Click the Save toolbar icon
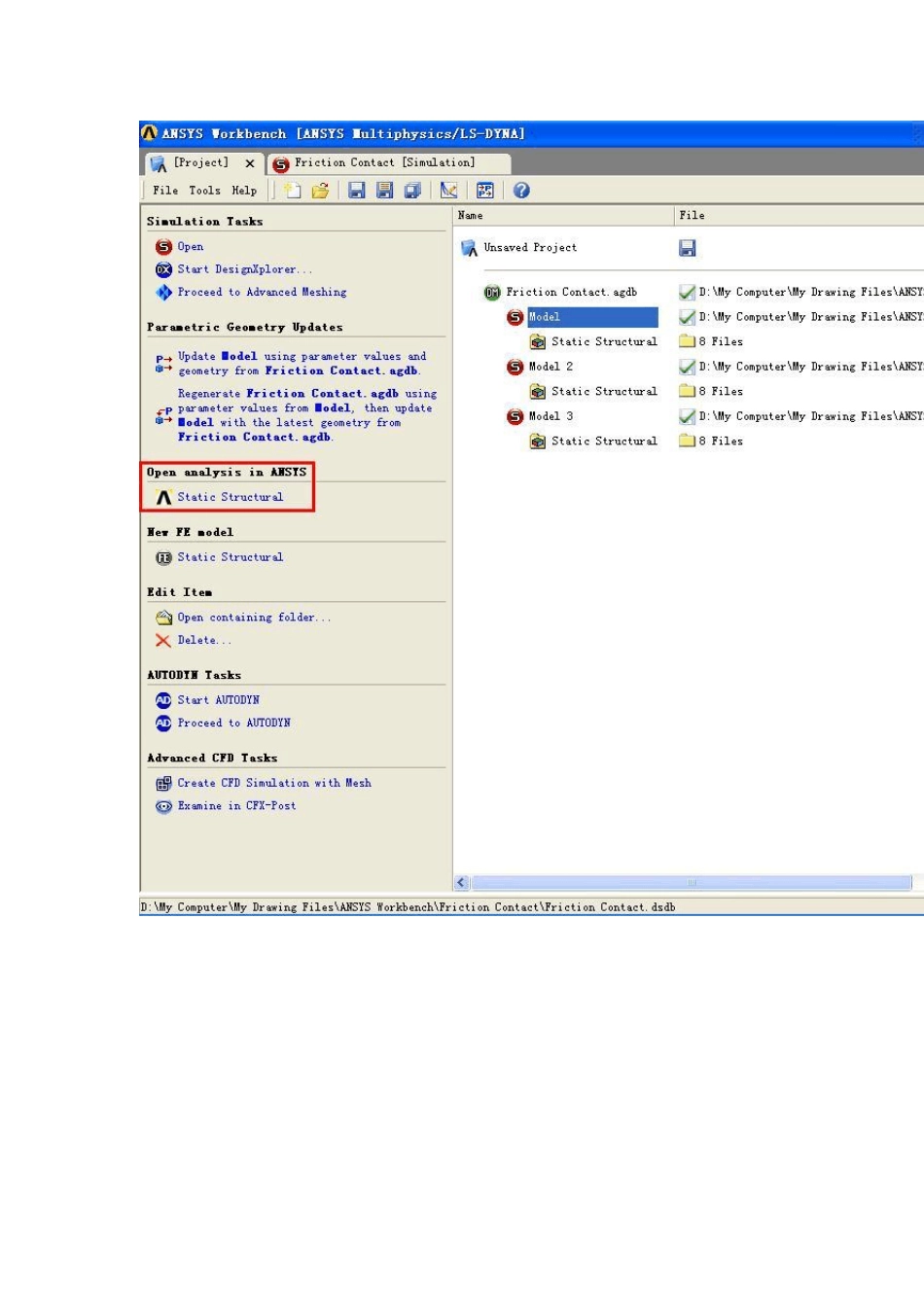 tap(357, 191)
